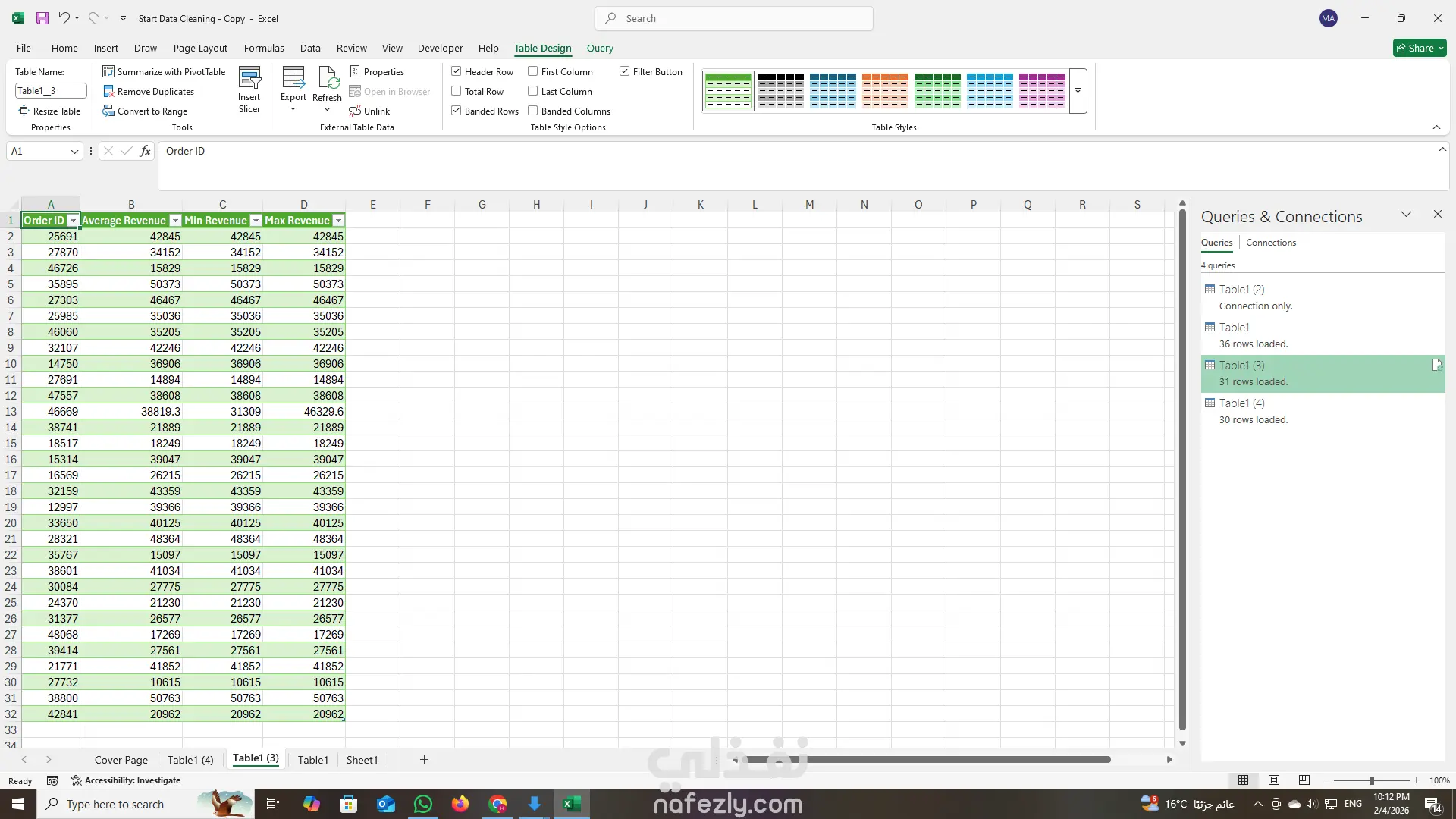The image size is (1456, 819).
Task: Open the Max Revenue filter dropdown
Action: click(x=338, y=221)
